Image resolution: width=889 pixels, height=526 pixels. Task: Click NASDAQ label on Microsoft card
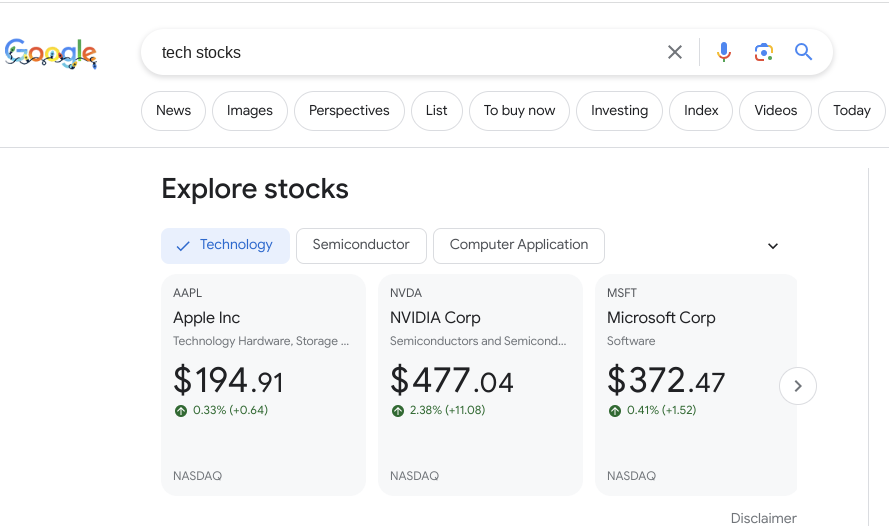631,476
